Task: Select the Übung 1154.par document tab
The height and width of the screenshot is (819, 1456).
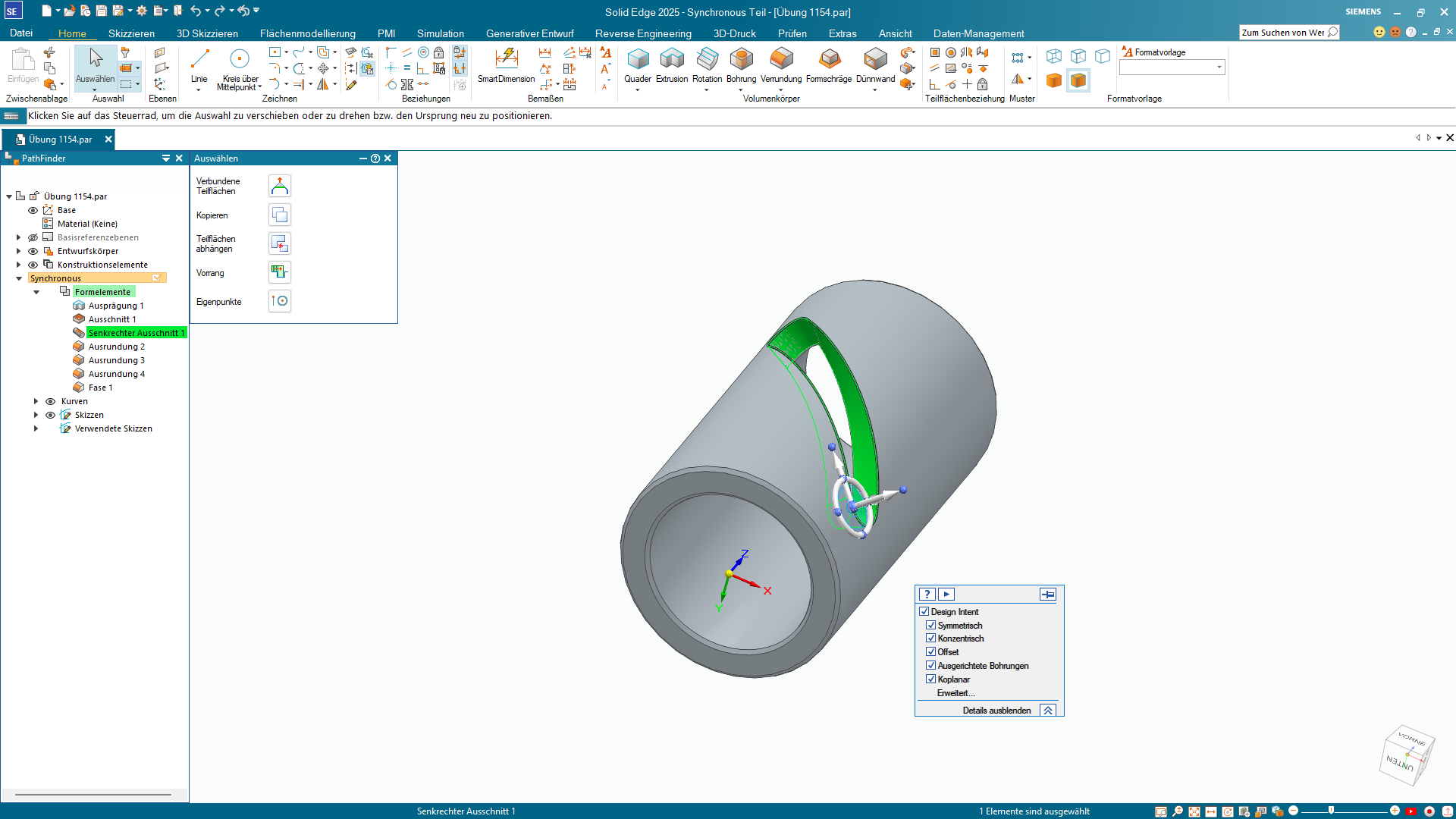Action: coord(60,140)
